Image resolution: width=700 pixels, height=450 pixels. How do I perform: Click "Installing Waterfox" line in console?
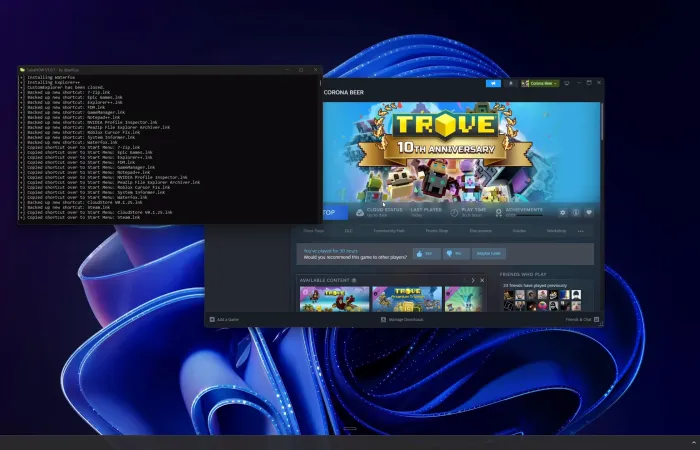[51, 78]
